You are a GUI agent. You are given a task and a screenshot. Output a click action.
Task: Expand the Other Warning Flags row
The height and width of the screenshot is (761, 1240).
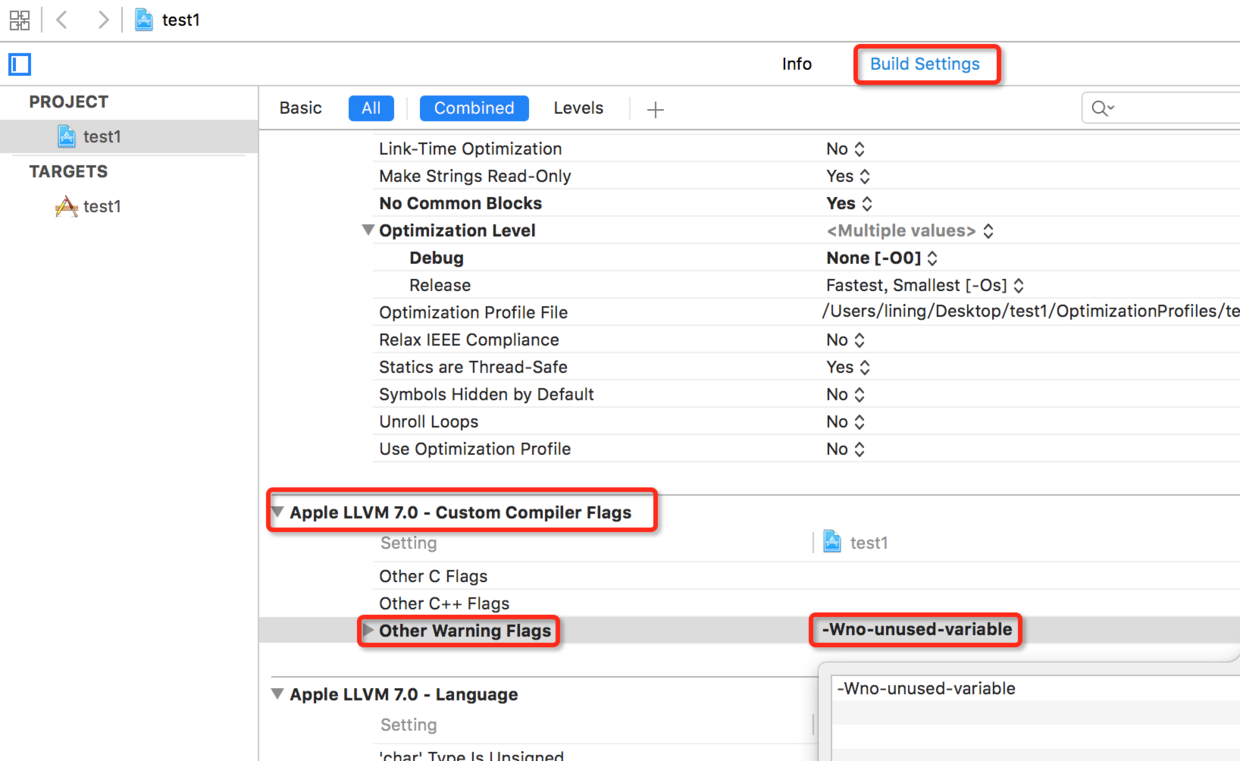point(368,630)
